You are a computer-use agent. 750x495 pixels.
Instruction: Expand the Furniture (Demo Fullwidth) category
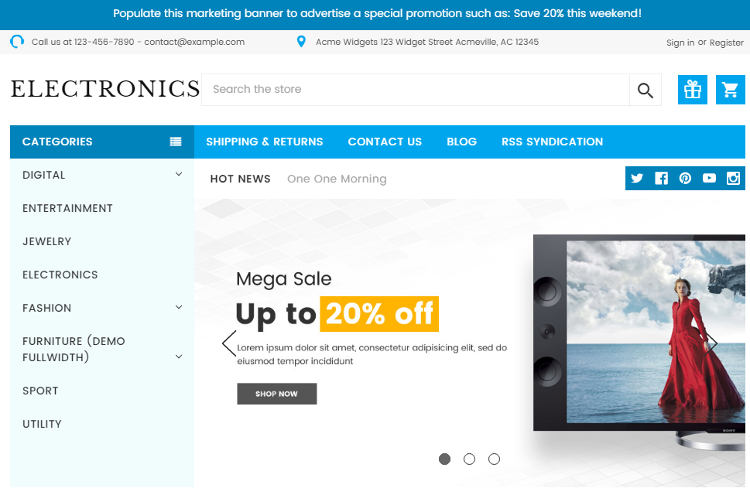click(179, 356)
